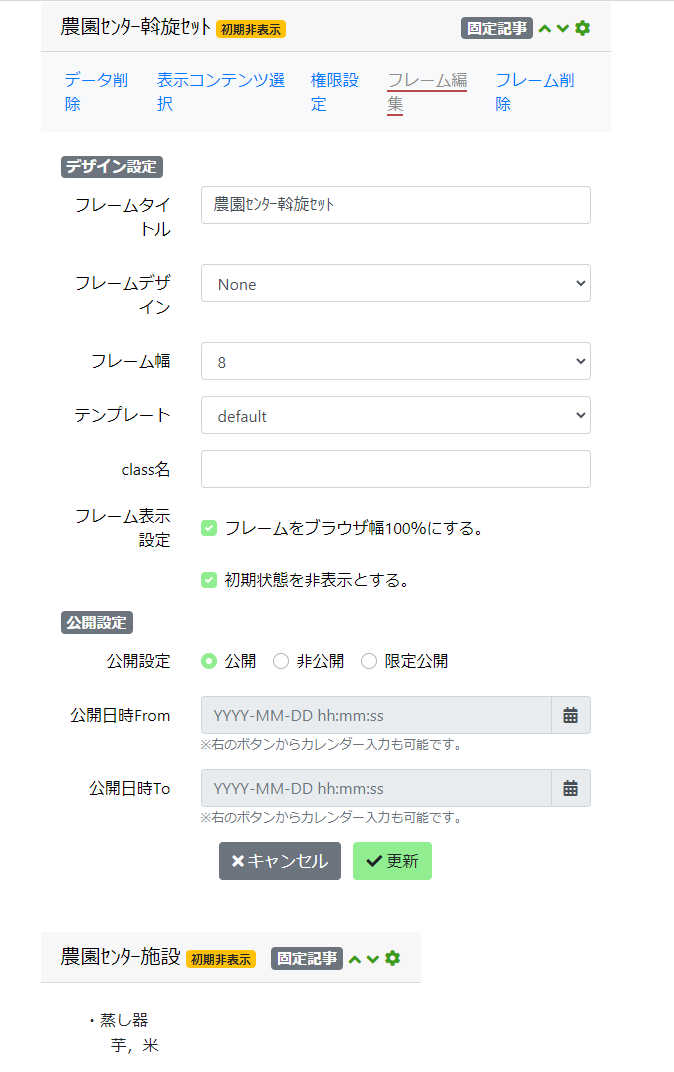The image size is (674, 1072).
Task: Open gear settings of 農園センター施設 frame
Action: tap(392, 959)
